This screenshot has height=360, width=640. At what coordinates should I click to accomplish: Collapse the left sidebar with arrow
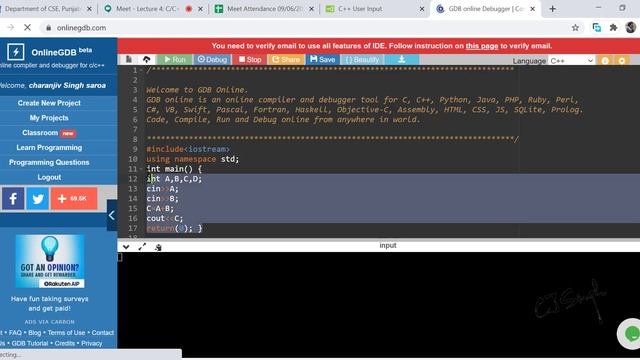point(112,216)
